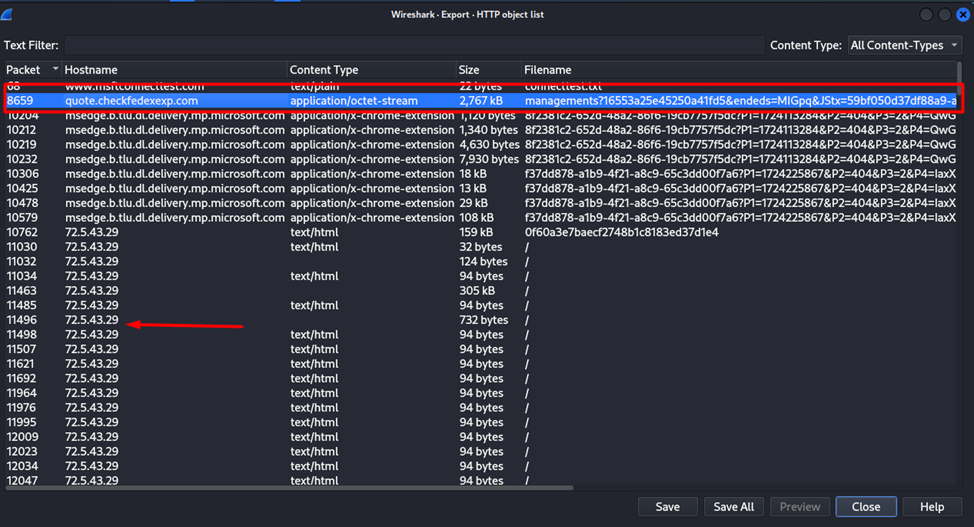Click the Save button

668,507
